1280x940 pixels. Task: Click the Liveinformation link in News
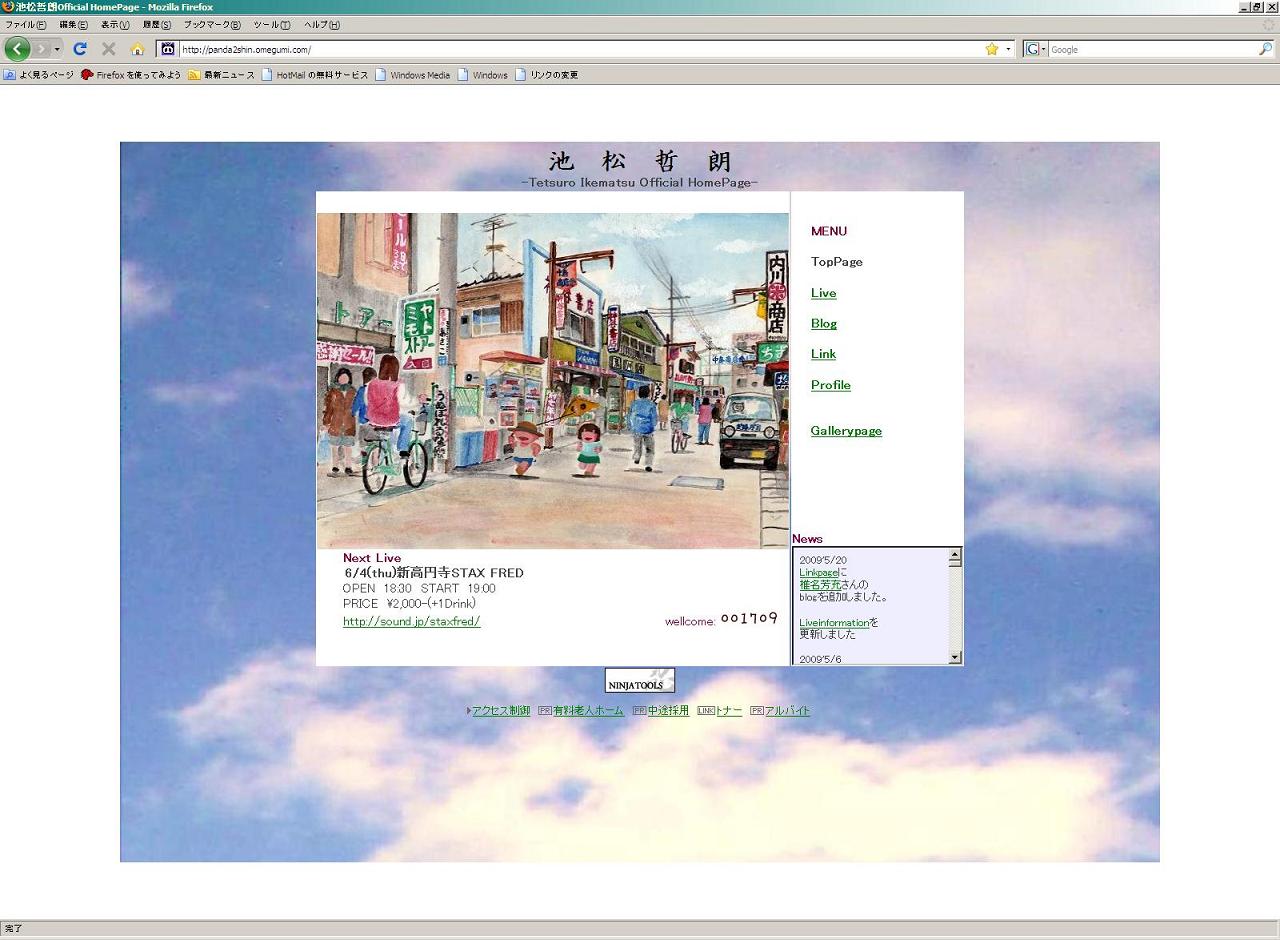[x=834, y=623]
